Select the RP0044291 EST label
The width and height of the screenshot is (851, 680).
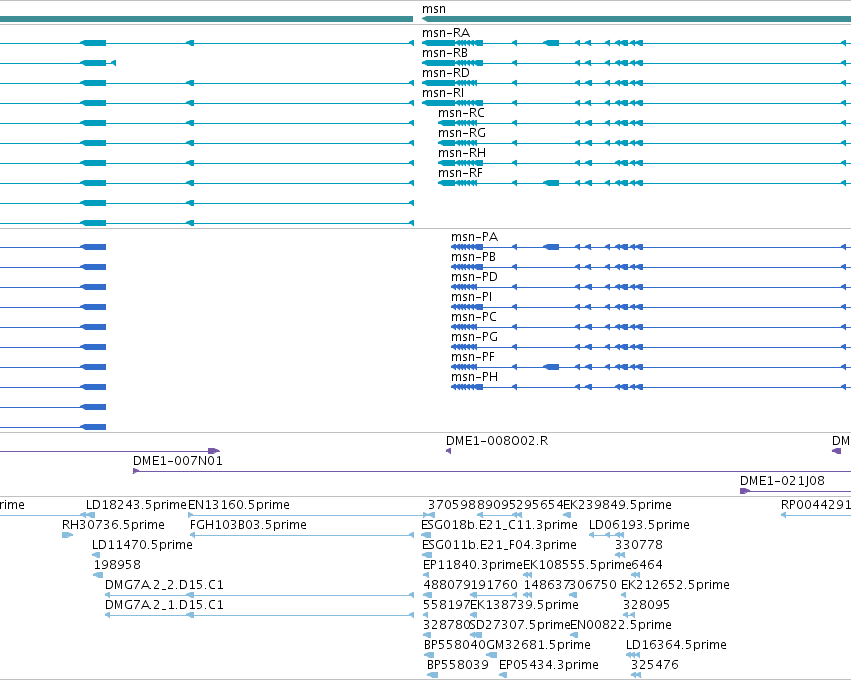point(816,505)
